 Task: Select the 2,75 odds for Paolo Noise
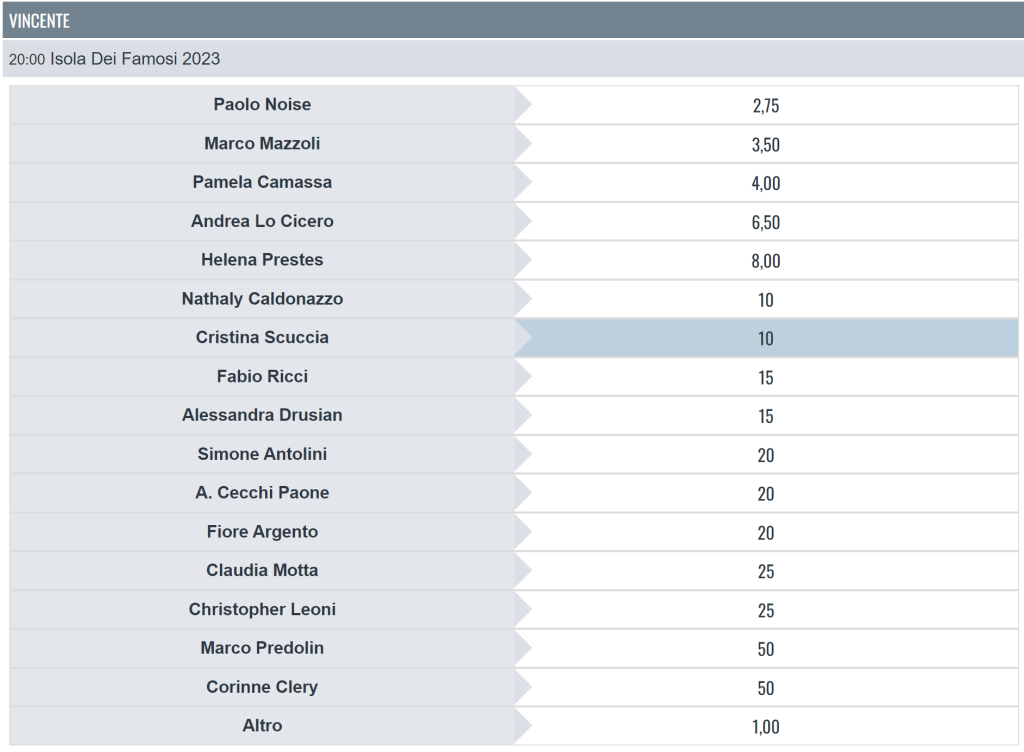(766, 105)
